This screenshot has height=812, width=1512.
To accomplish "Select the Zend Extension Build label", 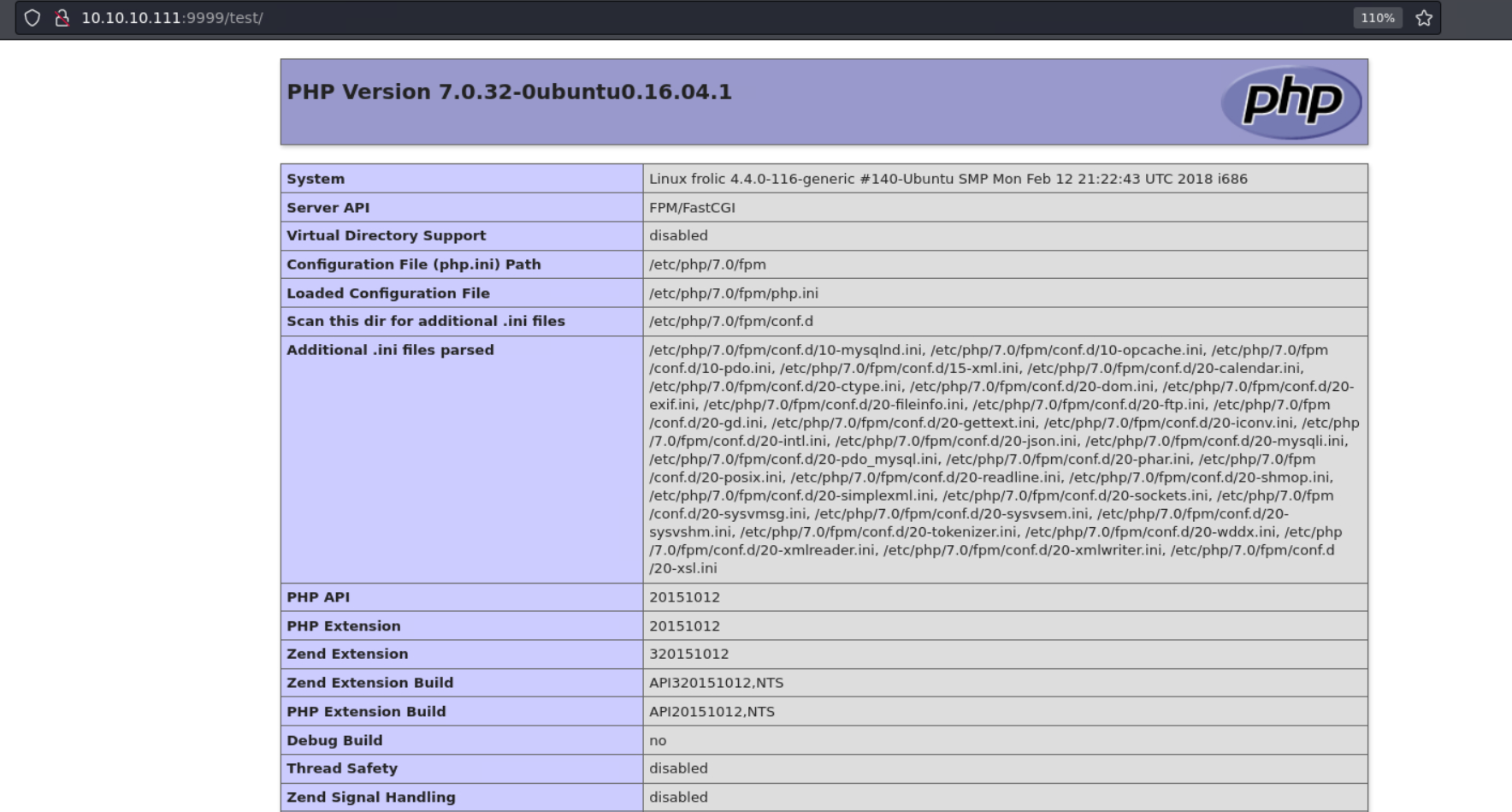I will point(370,683).
